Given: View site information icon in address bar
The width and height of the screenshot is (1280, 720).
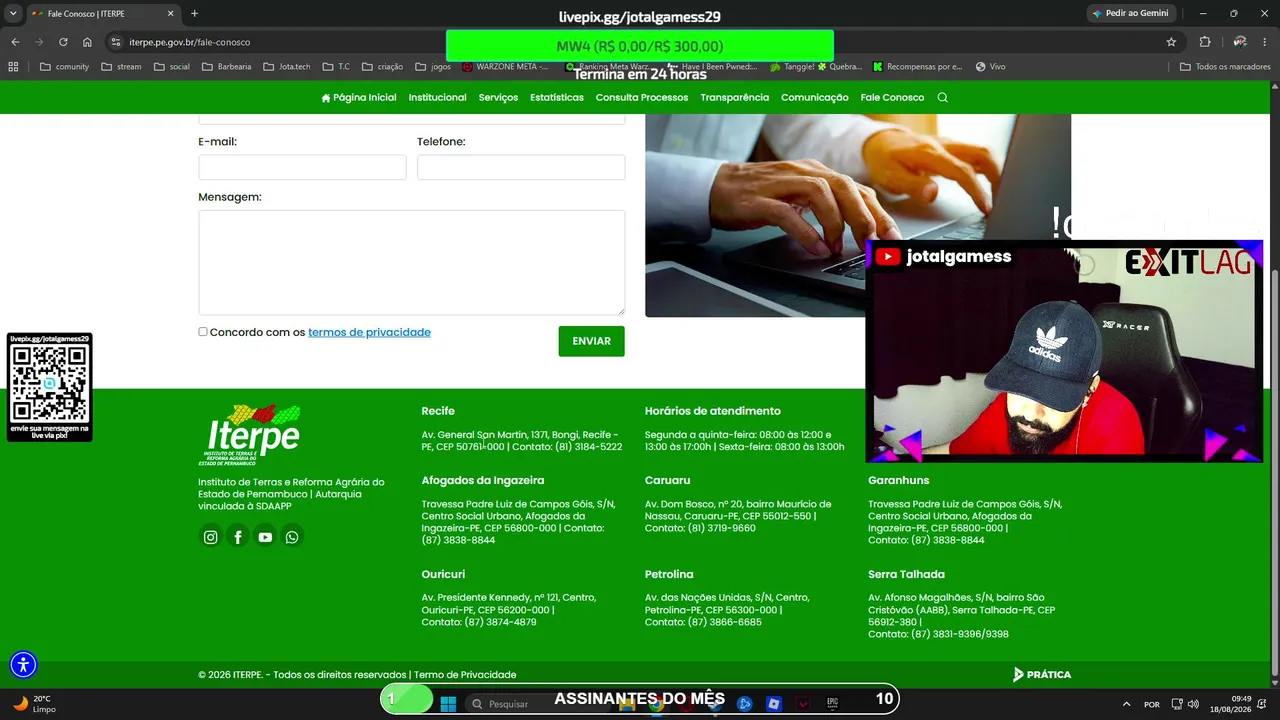Looking at the screenshot, I should click(x=116, y=42).
